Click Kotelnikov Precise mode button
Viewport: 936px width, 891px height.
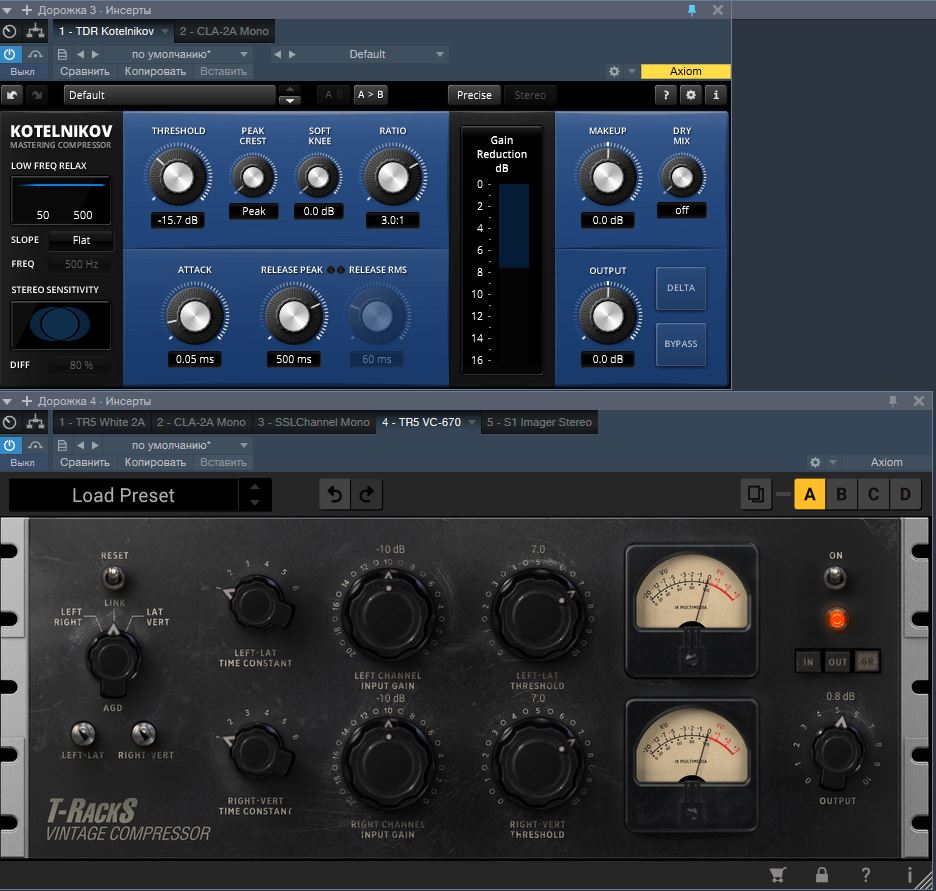[x=474, y=95]
